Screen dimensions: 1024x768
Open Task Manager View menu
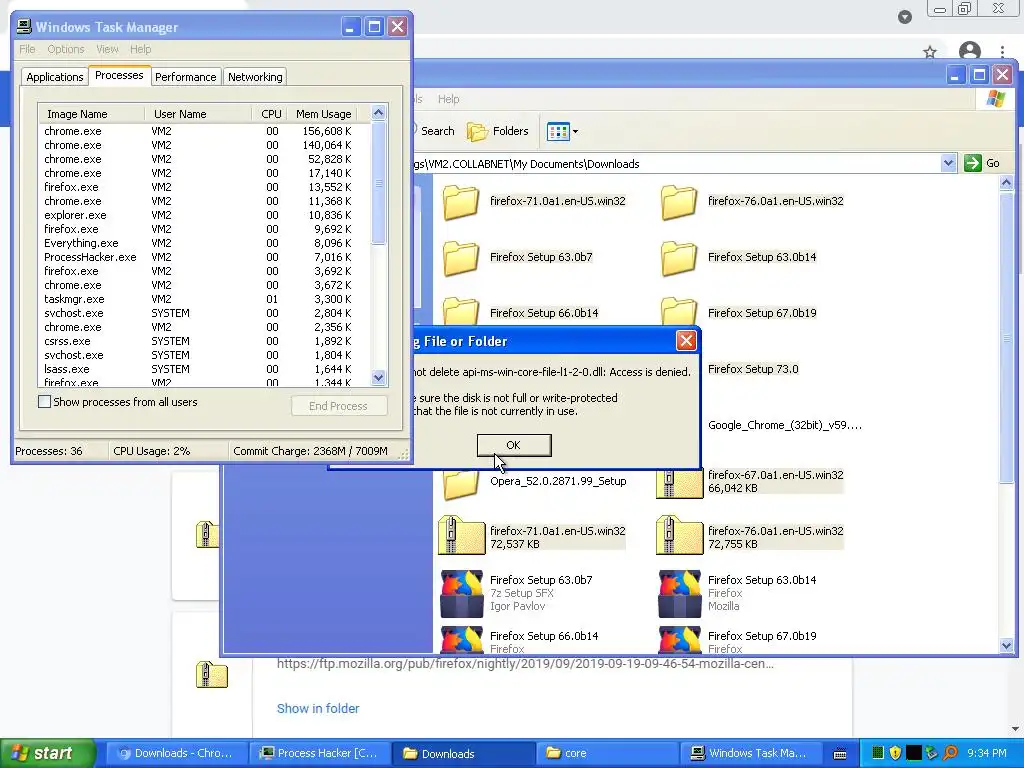(107, 49)
